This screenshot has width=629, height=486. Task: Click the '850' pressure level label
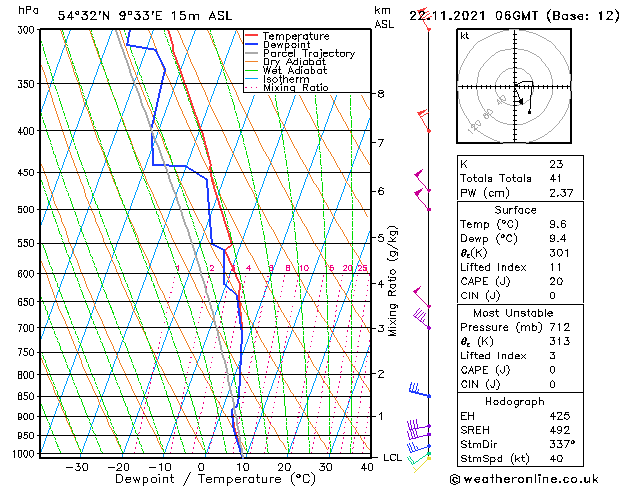[28, 397]
